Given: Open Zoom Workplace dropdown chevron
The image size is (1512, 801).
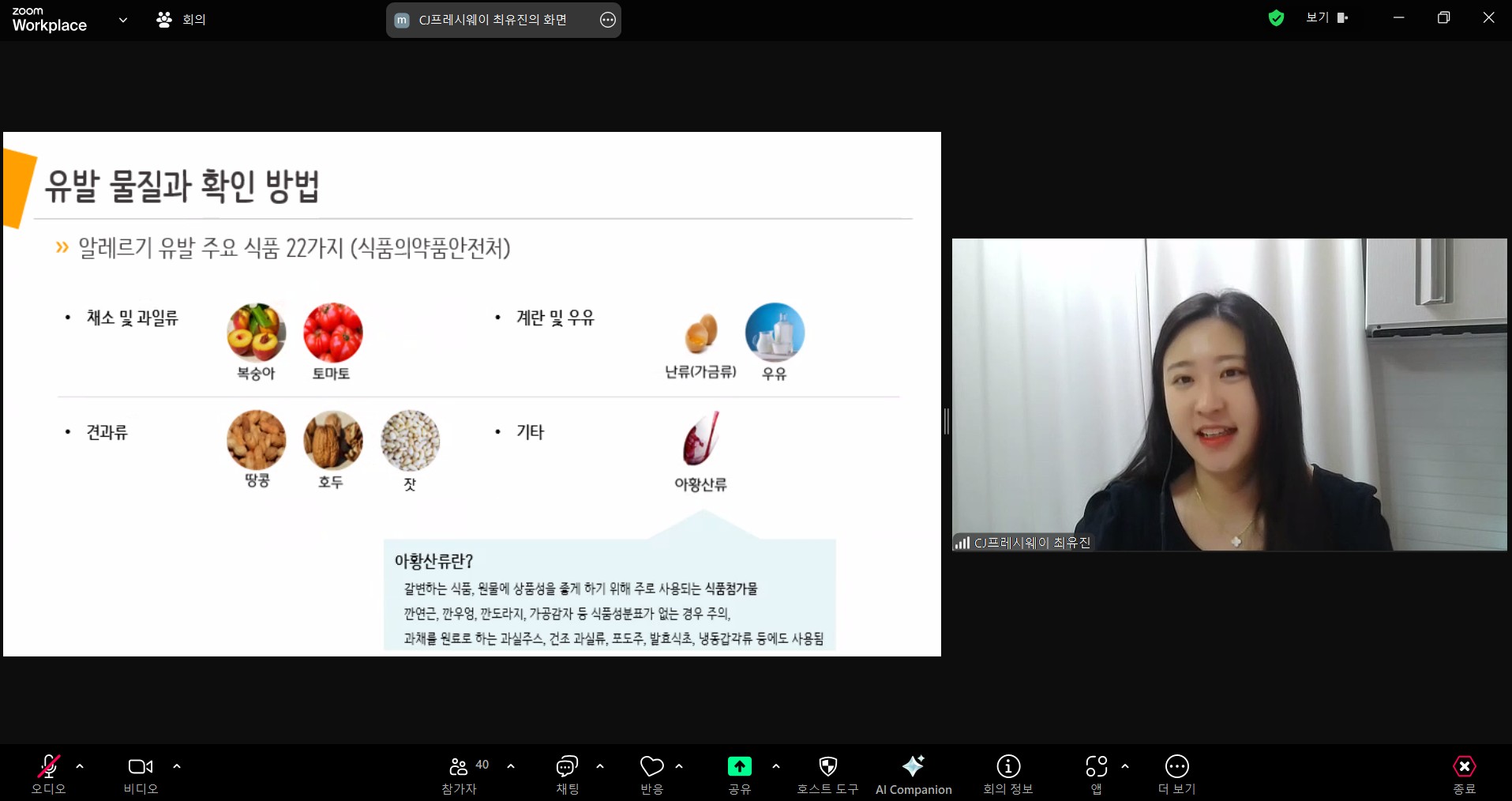Looking at the screenshot, I should click(123, 20).
